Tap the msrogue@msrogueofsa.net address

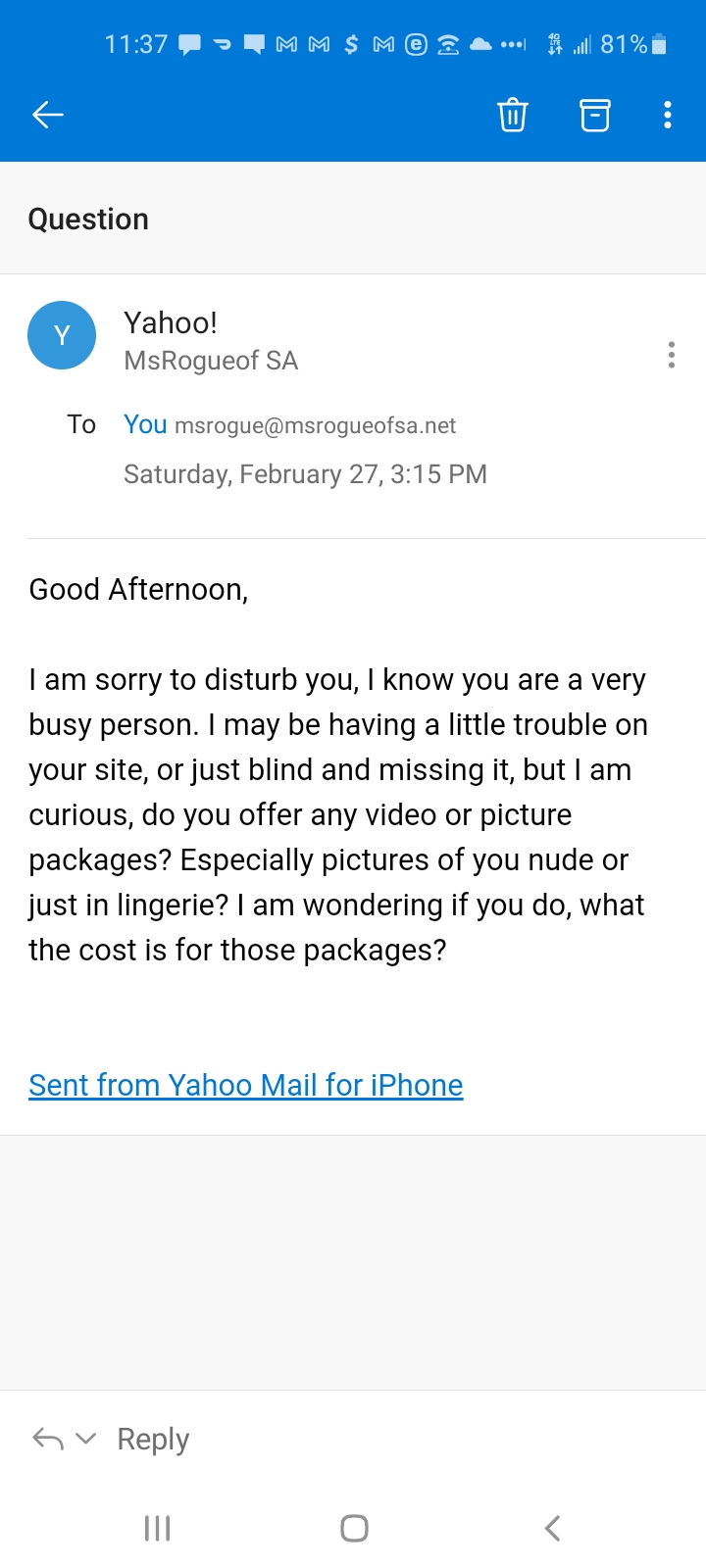click(315, 425)
